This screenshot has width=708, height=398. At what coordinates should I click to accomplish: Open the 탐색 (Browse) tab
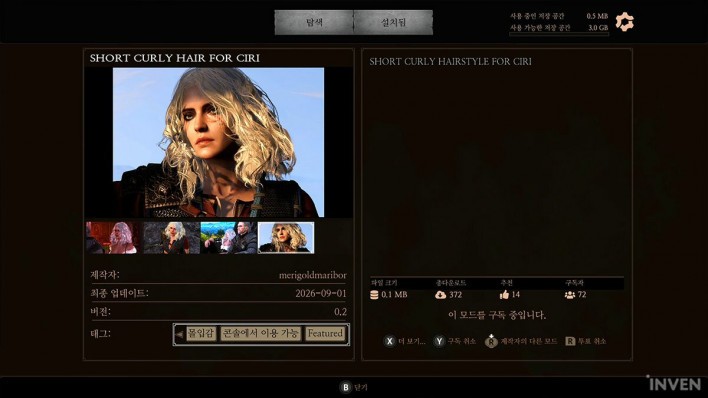pos(314,22)
